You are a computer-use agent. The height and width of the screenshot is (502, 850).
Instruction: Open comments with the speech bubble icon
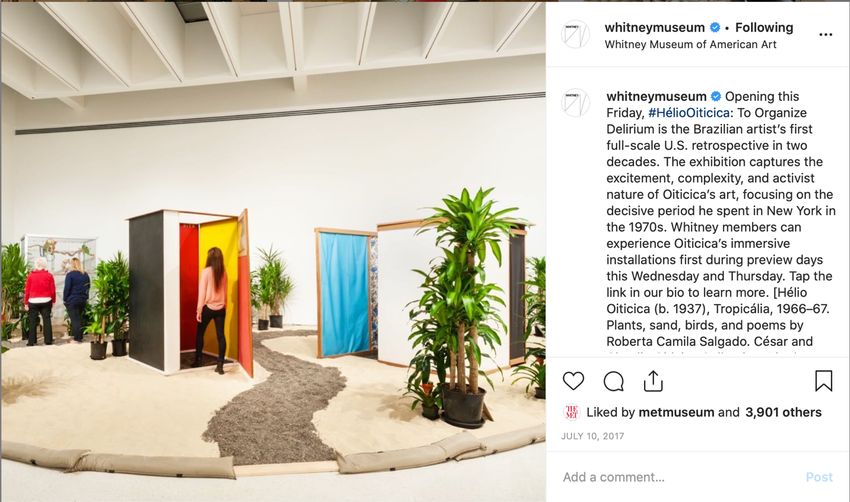pos(614,381)
